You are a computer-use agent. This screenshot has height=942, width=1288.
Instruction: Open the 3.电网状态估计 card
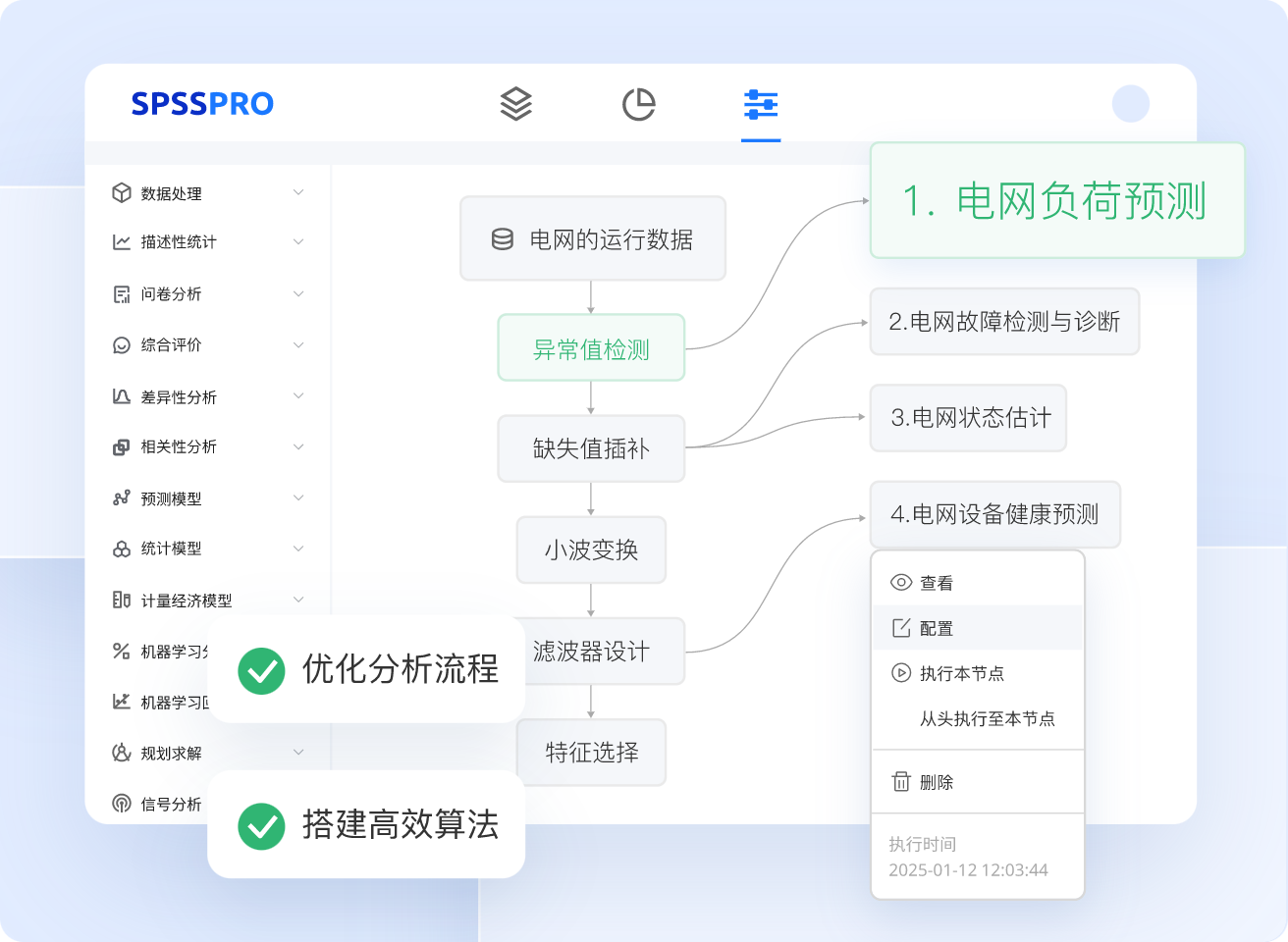968,417
